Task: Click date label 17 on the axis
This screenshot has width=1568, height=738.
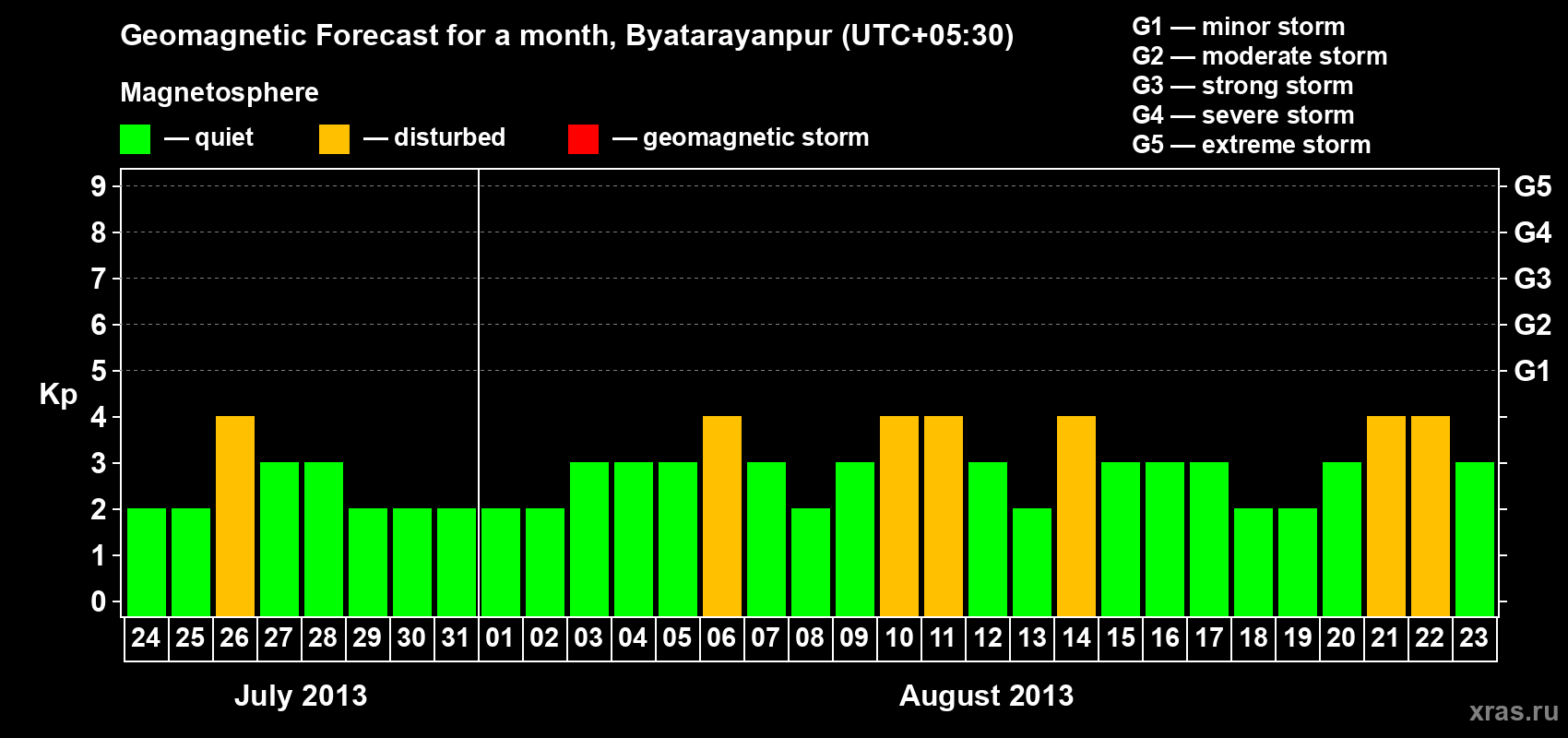Action: (1209, 637)
